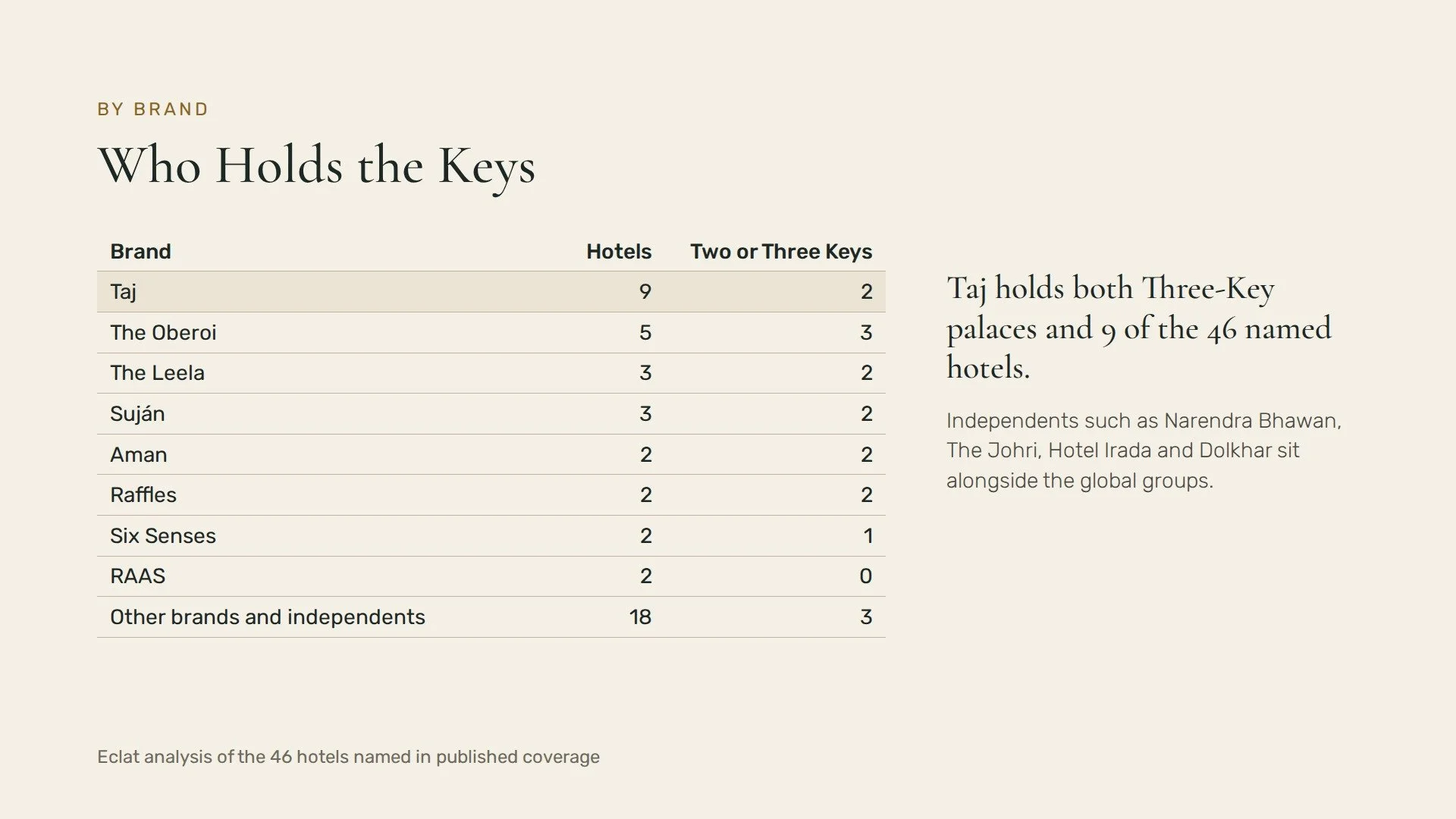Click the Six Senses brand name

pyautogui.click(x=163, y=536)
